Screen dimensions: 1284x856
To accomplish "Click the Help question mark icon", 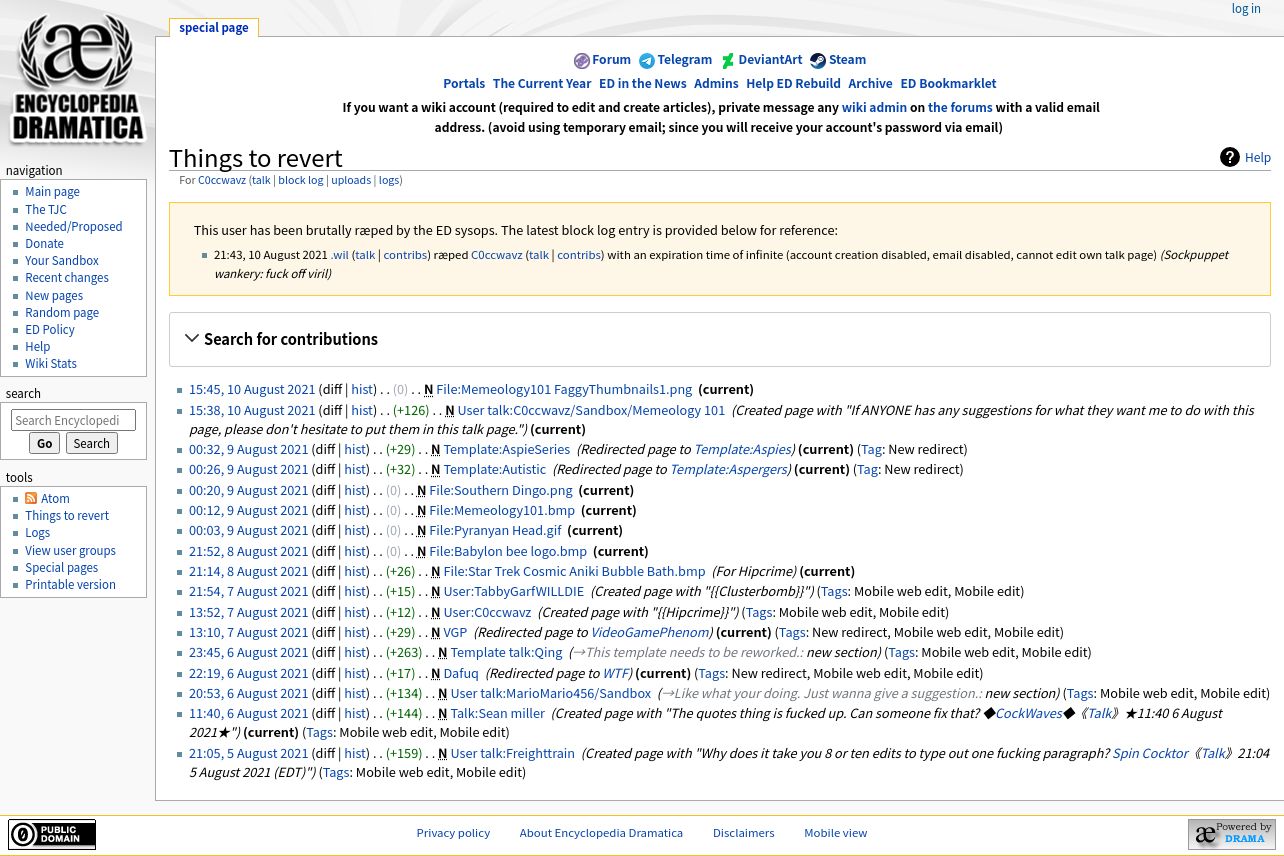I will 1230,157.
